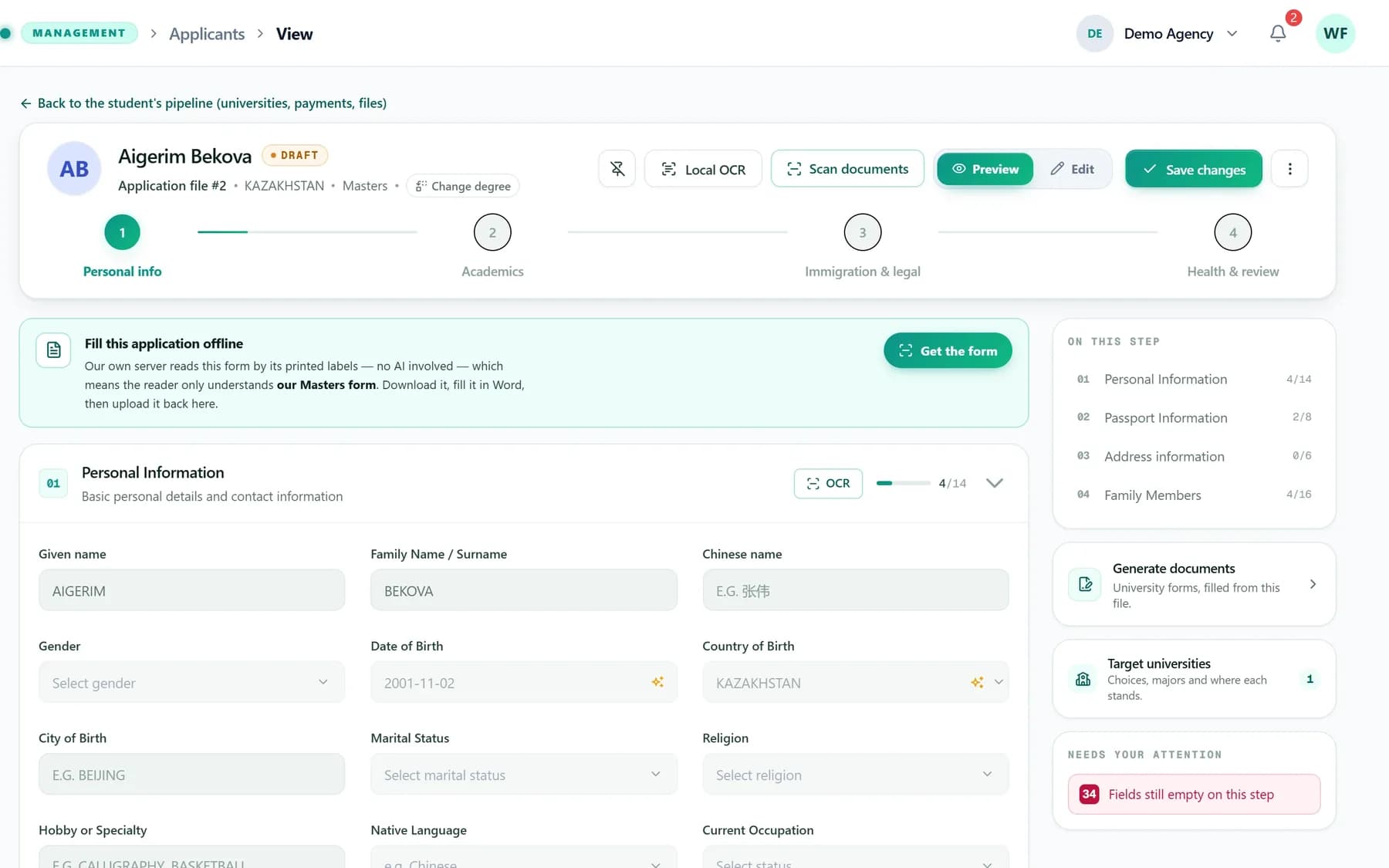
Task: Open the Select gender dropdown
Action: [x=191, y=682]
